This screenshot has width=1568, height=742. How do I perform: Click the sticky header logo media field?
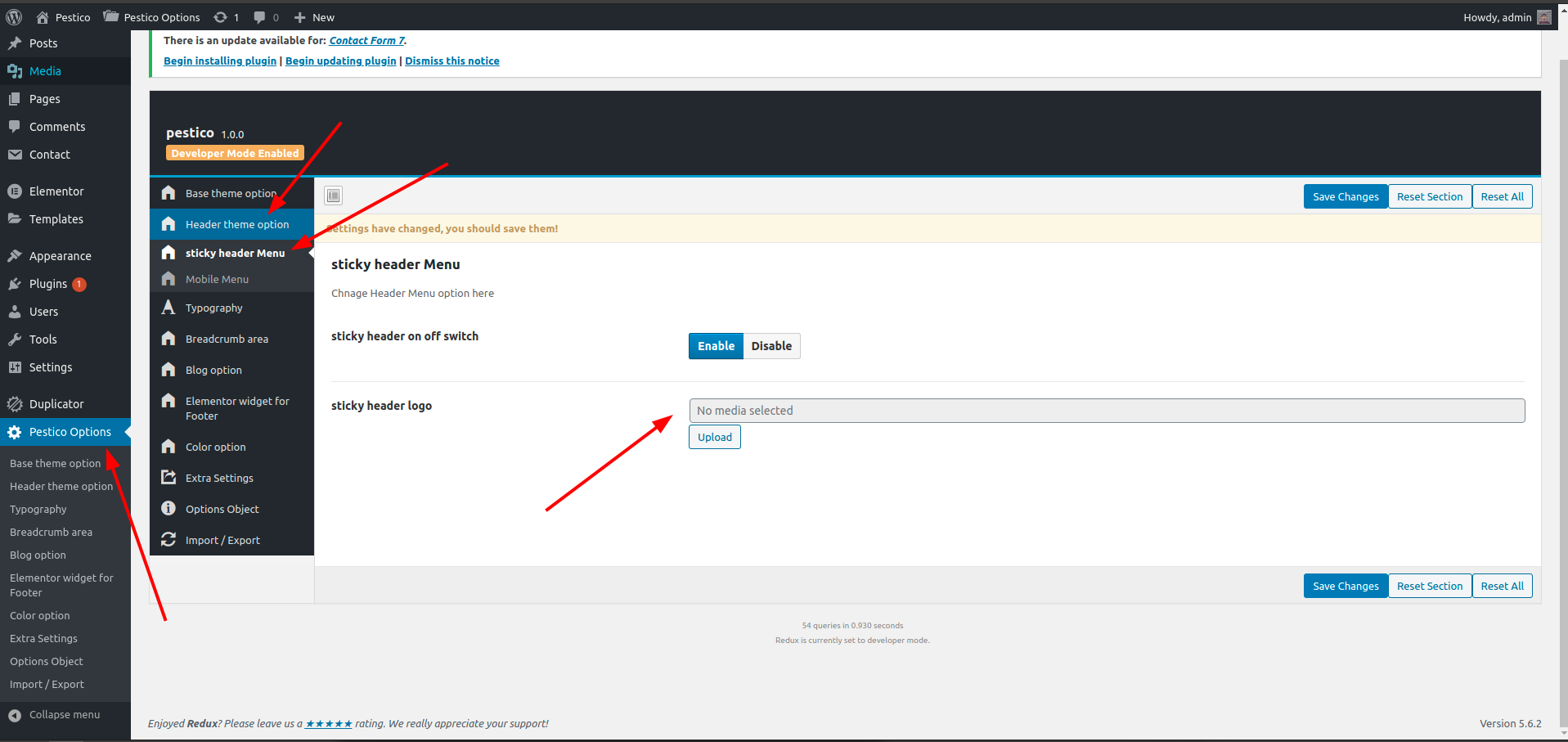point(1107,411)
